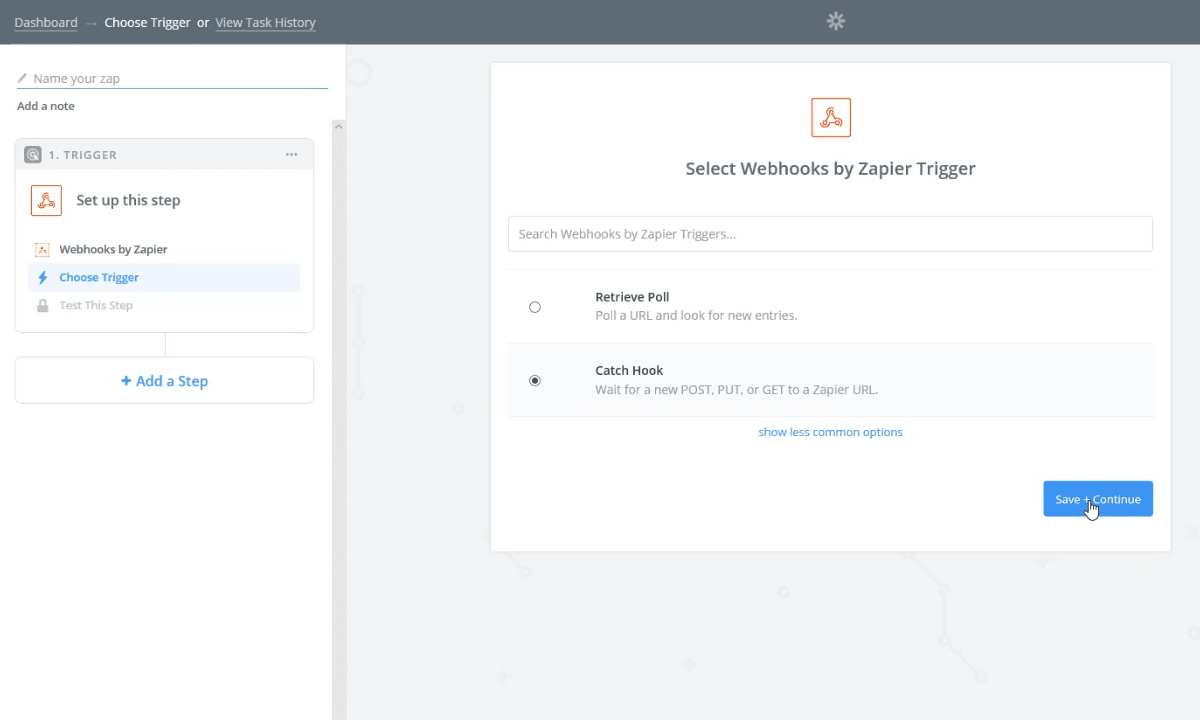Click 'Poll a URL and look for new entries.'

pos(696,315)
